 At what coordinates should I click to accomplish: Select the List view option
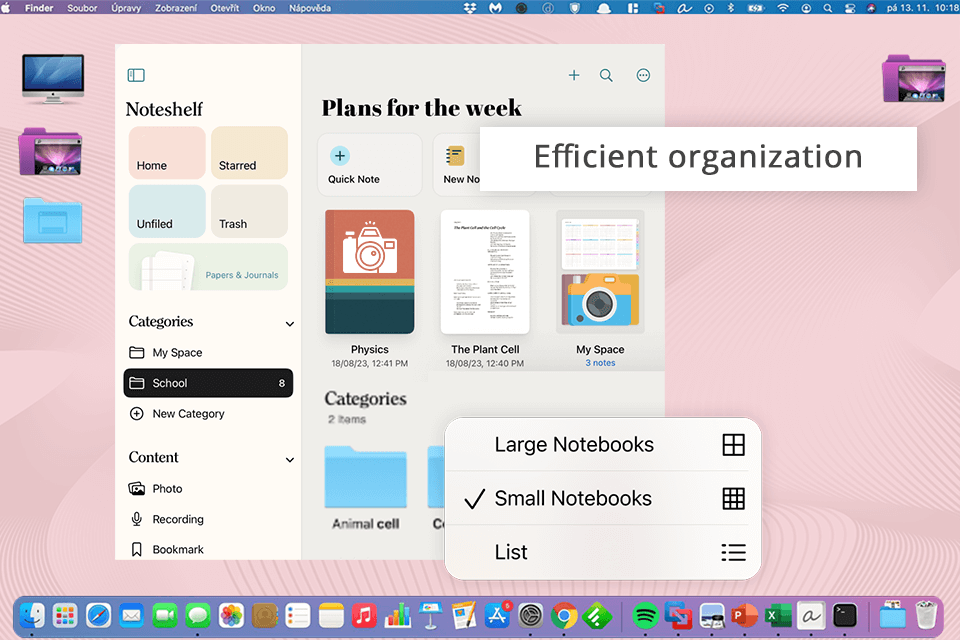[x=603, y=552]
